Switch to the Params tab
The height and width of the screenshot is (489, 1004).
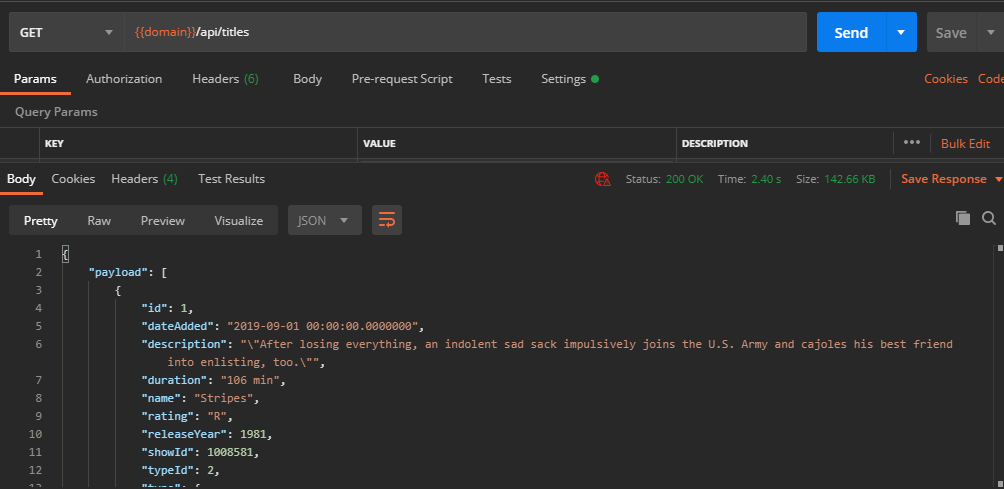[x=35, y=79]
